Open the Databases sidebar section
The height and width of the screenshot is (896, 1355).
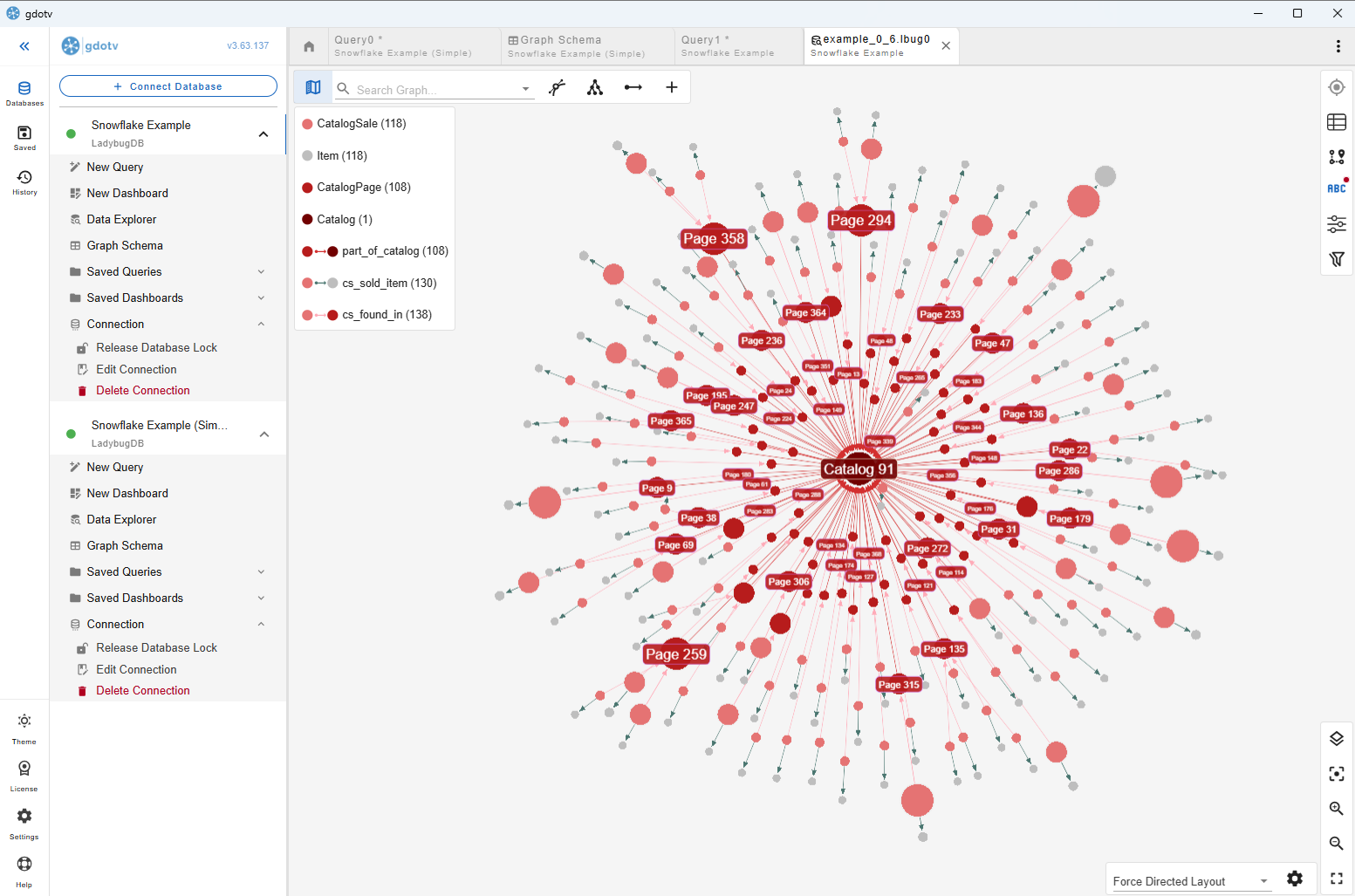click(24, 93)
